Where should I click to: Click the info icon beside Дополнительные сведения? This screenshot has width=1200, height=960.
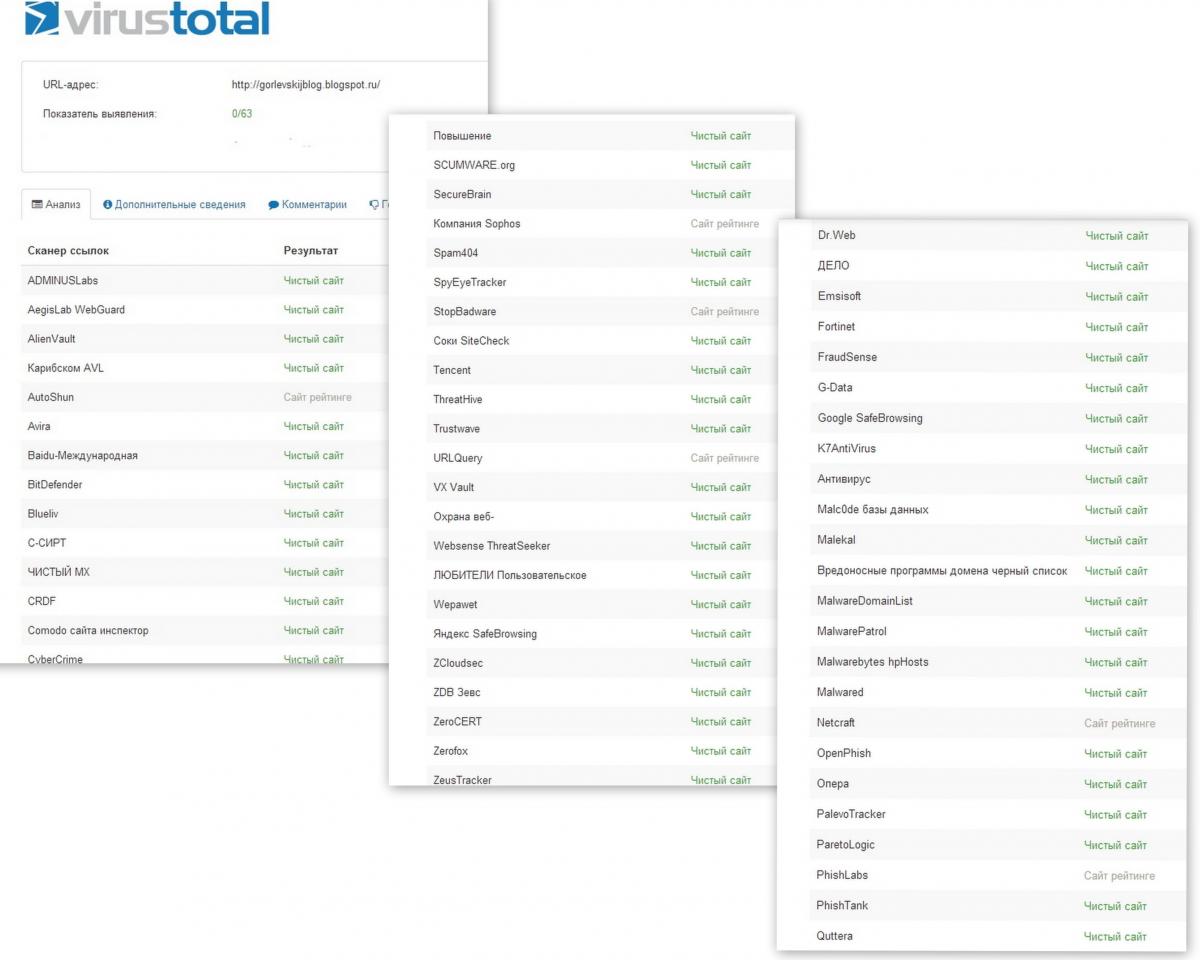107,204
